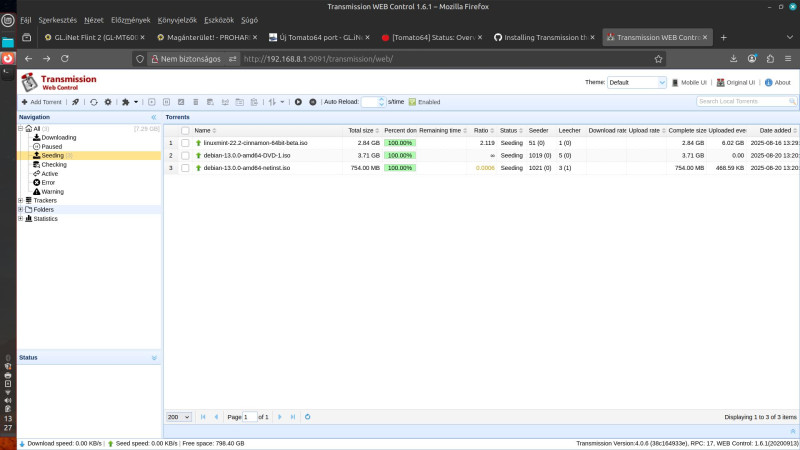Viewport: 800px width, 450px height.
Task: Click the linuxmint-22.2-cinnamon-64bit-beta.iso name
Action: click(x=255, y=143)
